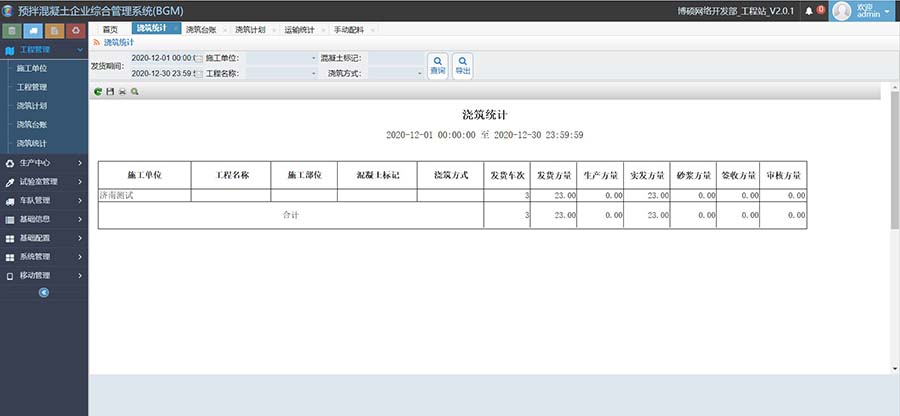Switch to the 运输统计 tab

[x=299, y=30]
